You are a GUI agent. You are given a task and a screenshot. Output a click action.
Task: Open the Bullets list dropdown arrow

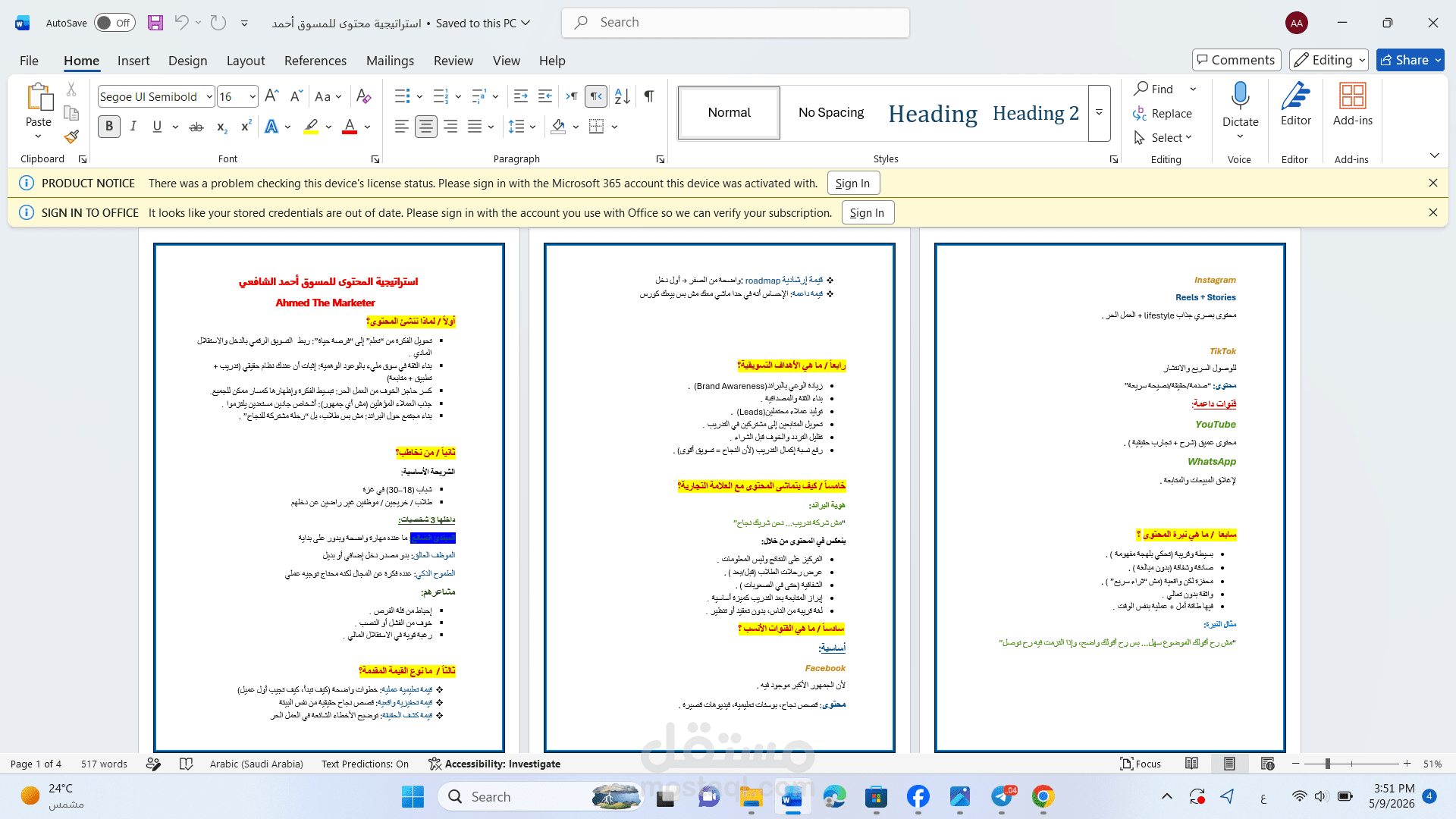(419, 96)
